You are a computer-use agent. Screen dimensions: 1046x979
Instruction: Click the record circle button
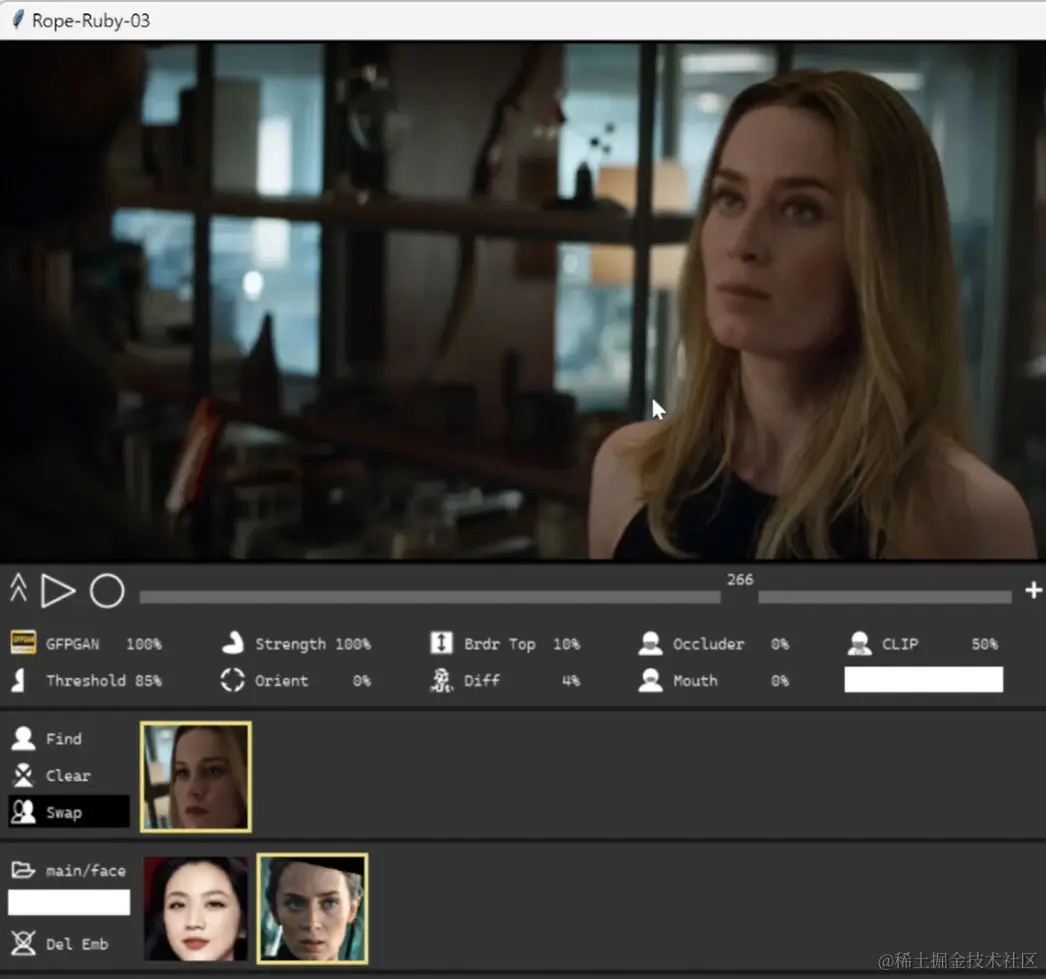tap(107, 591)
